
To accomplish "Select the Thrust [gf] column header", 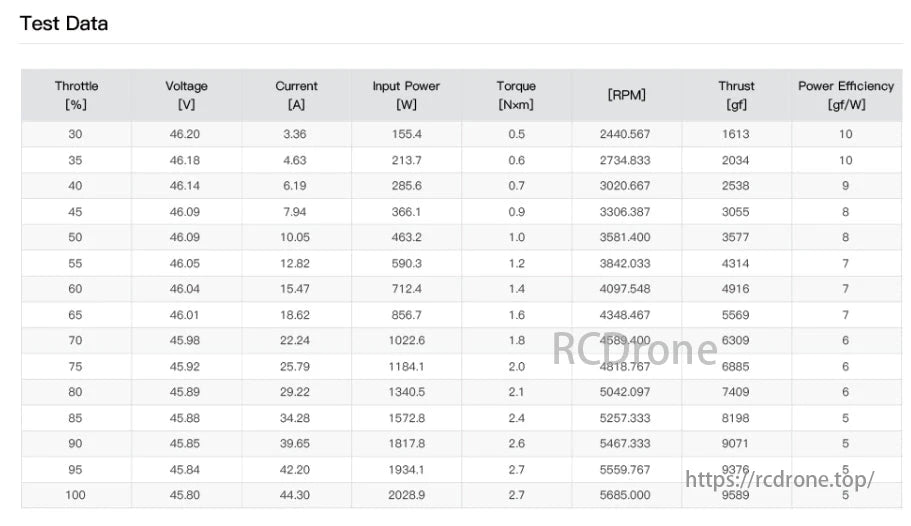I will point(736,95).
